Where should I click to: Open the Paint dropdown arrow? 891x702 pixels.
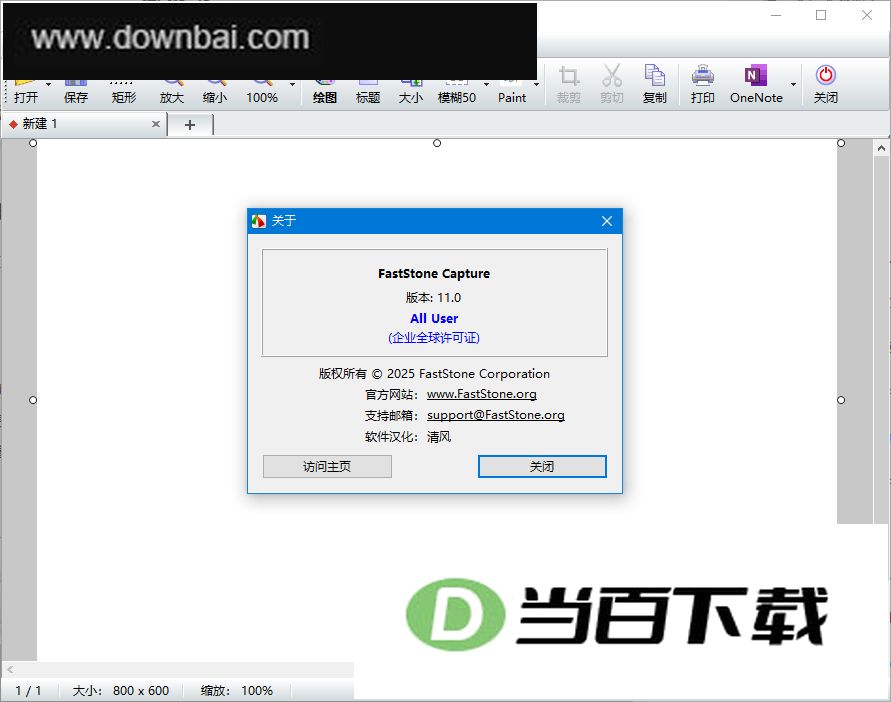pos(536,85)
